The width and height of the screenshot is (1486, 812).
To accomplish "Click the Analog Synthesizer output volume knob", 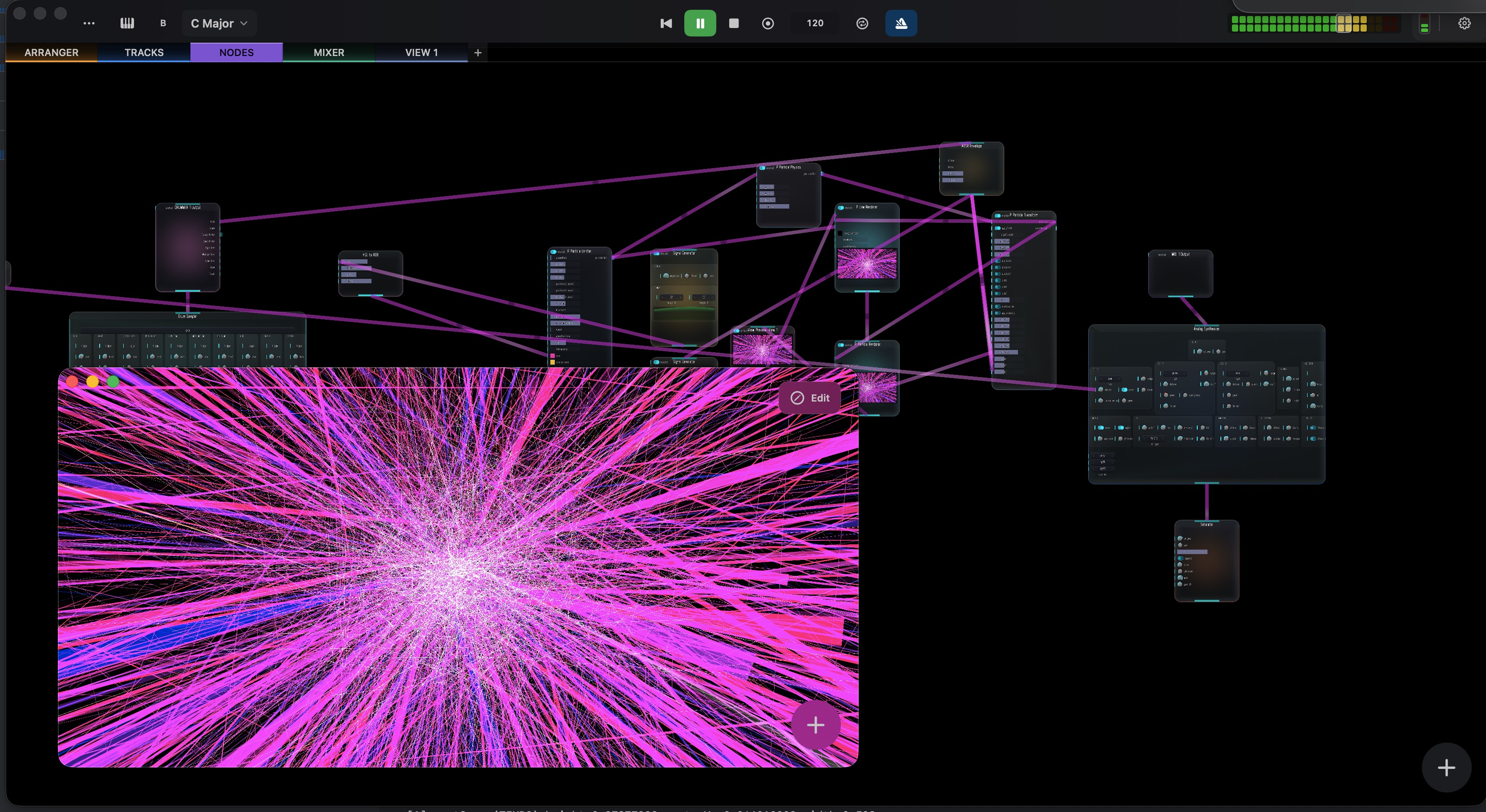I will coord(1199,351).
